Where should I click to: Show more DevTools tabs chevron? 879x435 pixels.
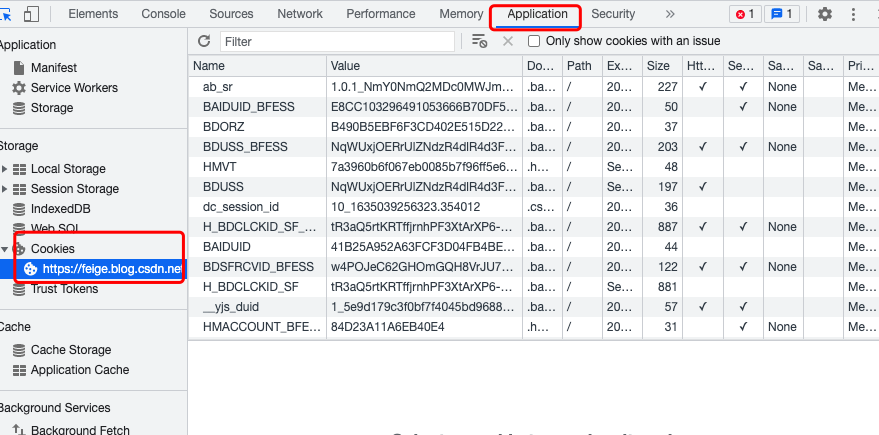pos(670,14)
